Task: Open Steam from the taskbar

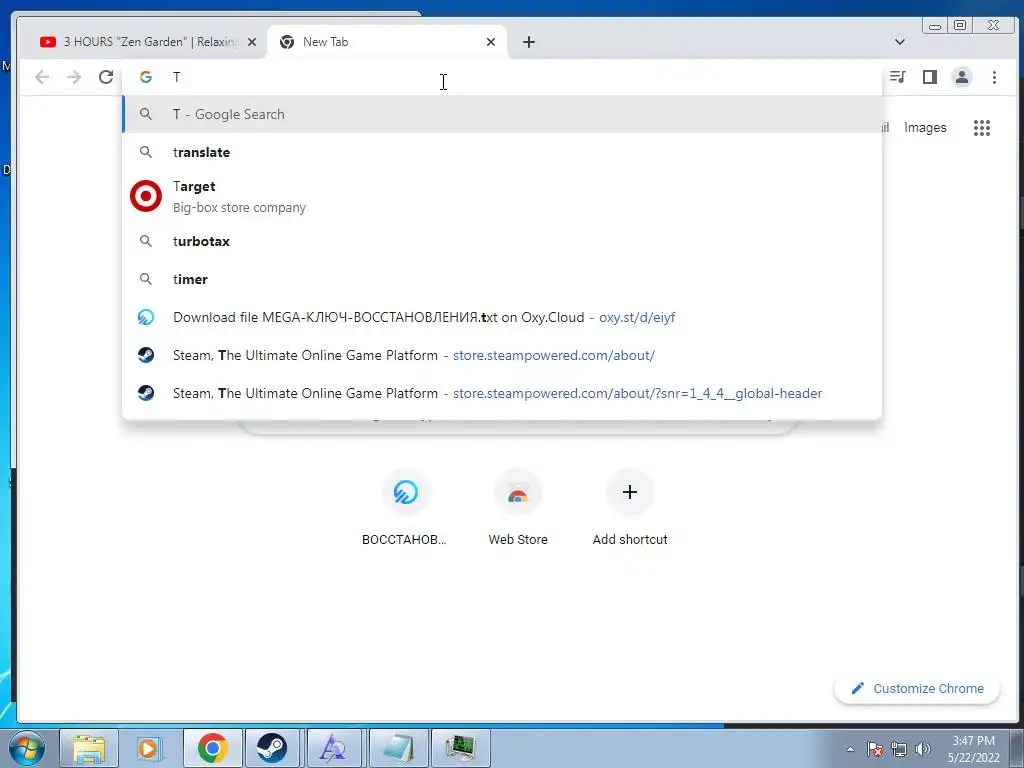Action: (x=272, y=748)
